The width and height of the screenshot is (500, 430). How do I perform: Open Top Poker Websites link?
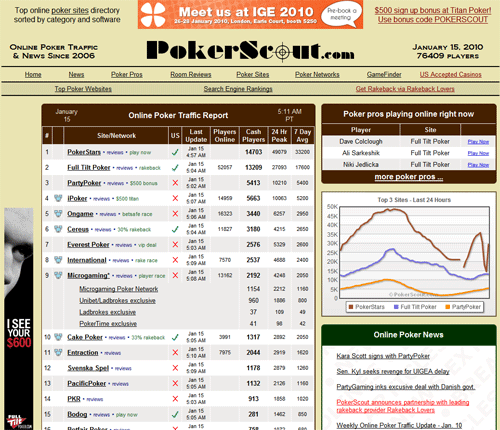pyautogui.click(x=83, y=89)
